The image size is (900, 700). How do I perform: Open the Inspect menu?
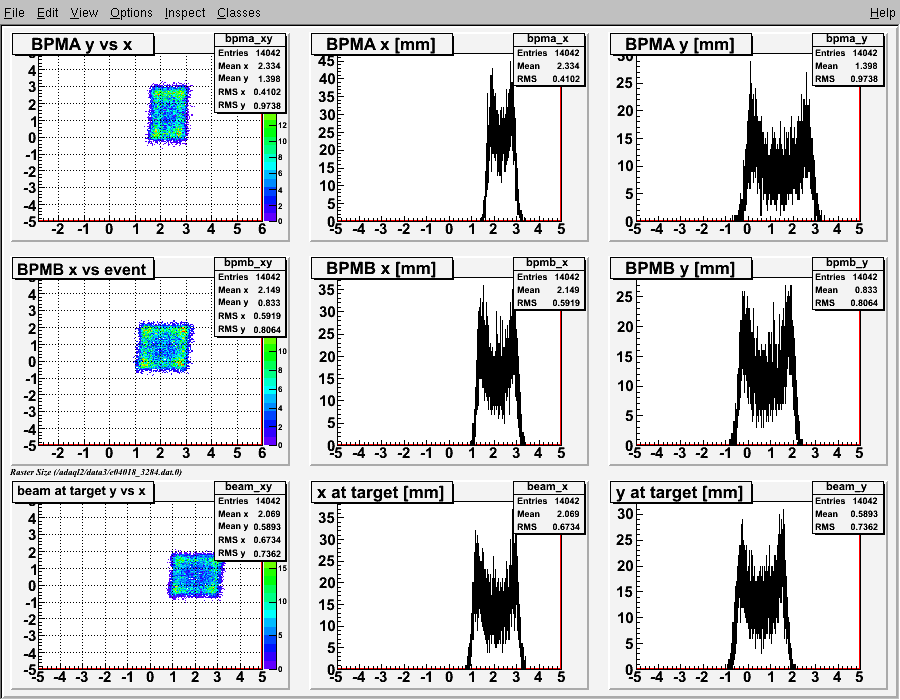tap(185, 13)
